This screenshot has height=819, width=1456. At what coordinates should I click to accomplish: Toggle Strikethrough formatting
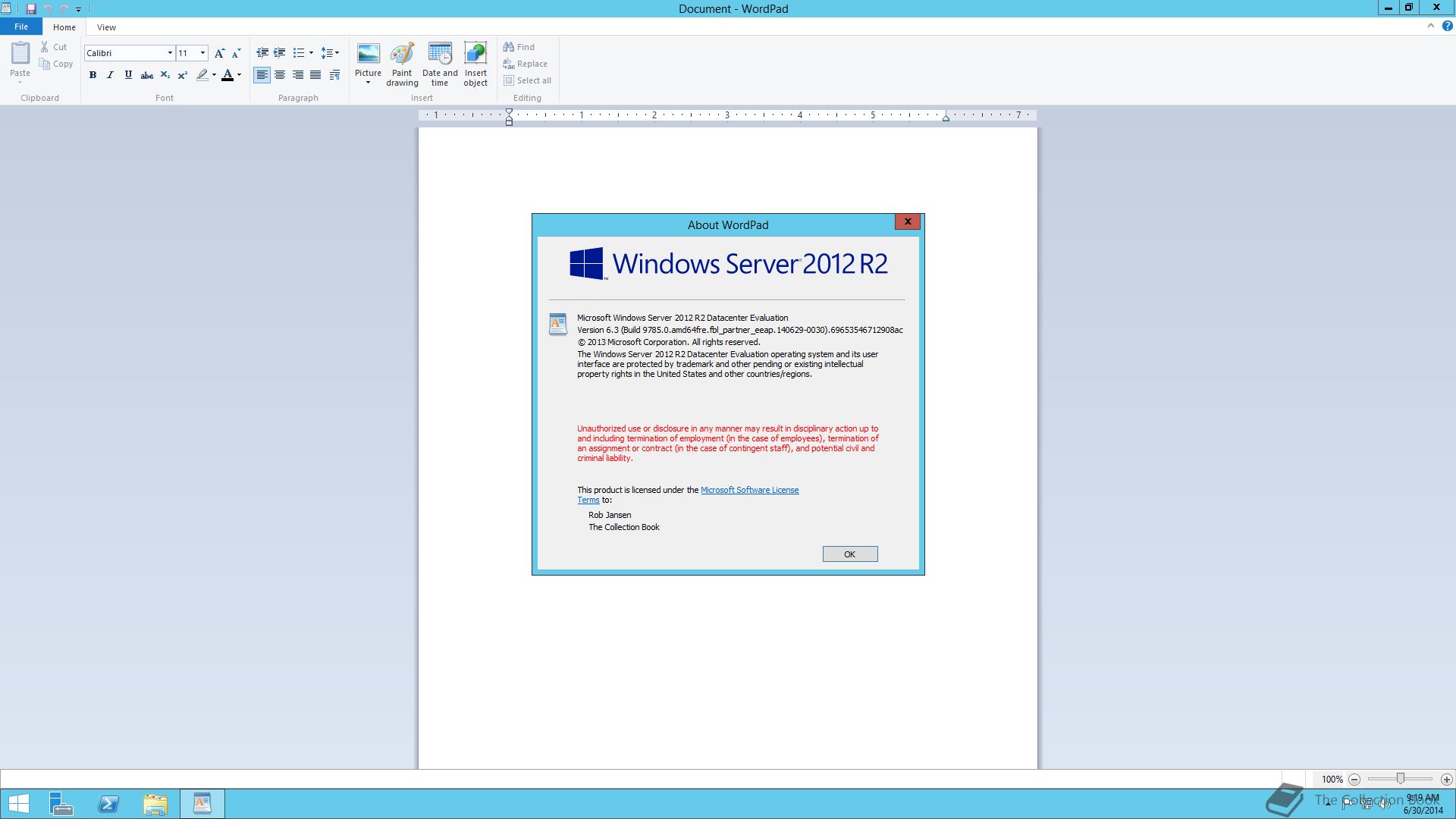(147, 75)
